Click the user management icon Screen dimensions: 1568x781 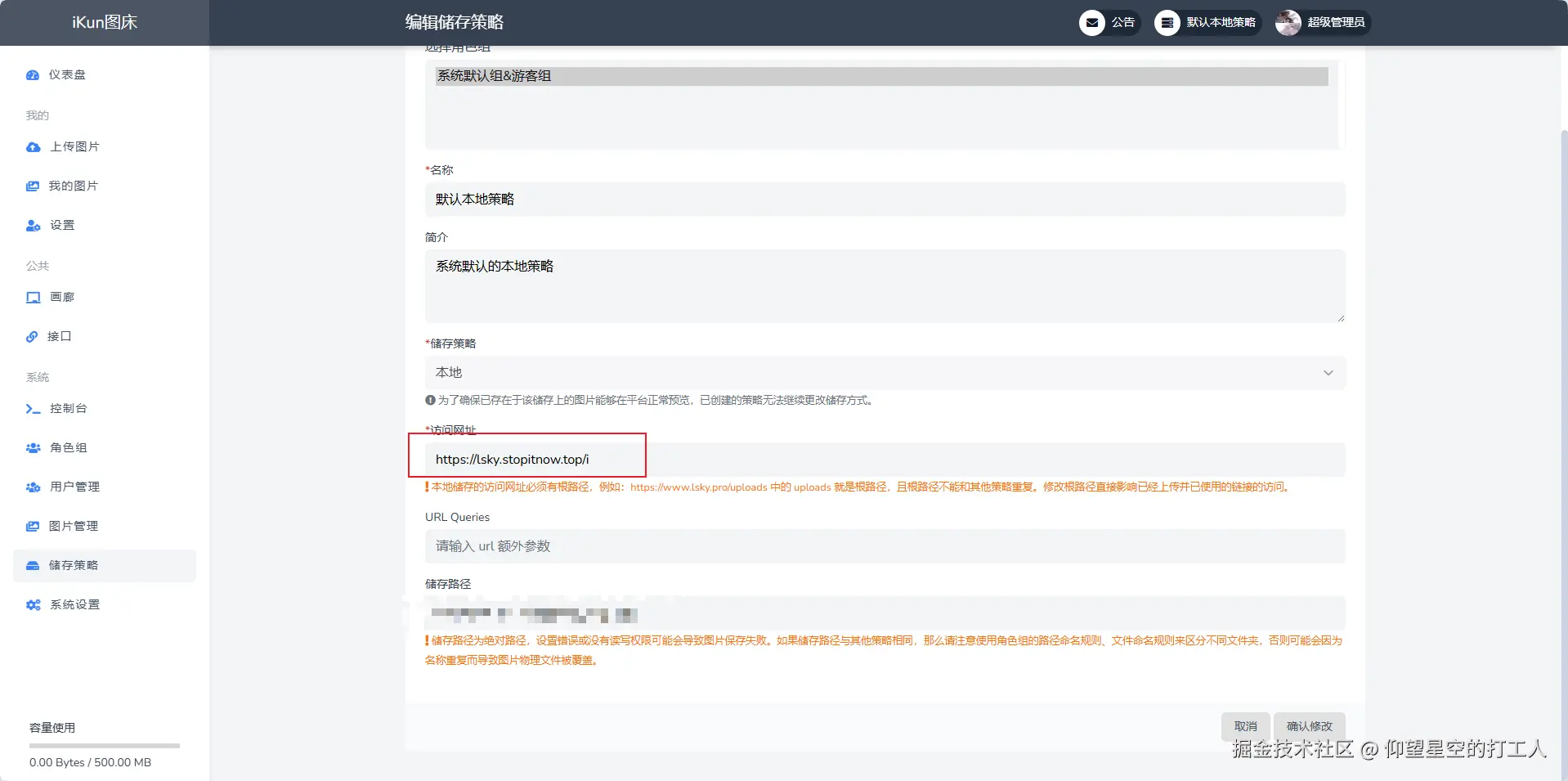pyautogui.click(x=33, y=487)
